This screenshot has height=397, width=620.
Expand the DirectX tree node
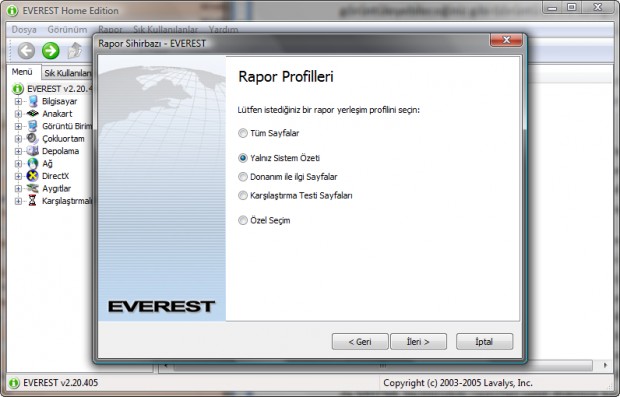18,176
